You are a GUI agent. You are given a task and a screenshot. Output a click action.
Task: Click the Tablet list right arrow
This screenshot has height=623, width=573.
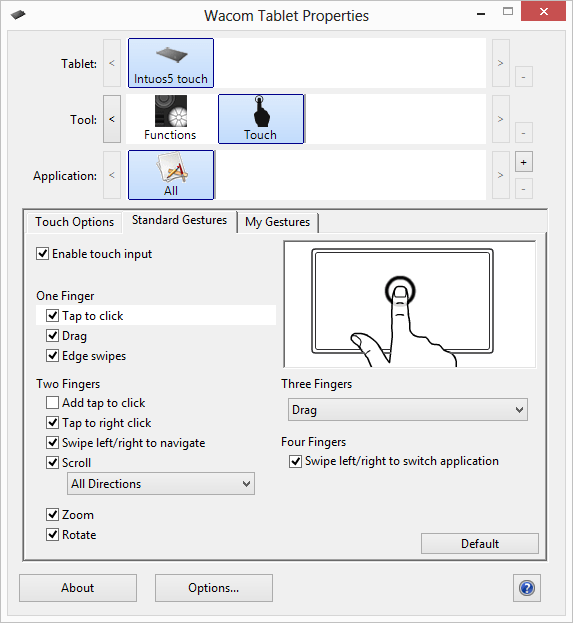point(501,63)
